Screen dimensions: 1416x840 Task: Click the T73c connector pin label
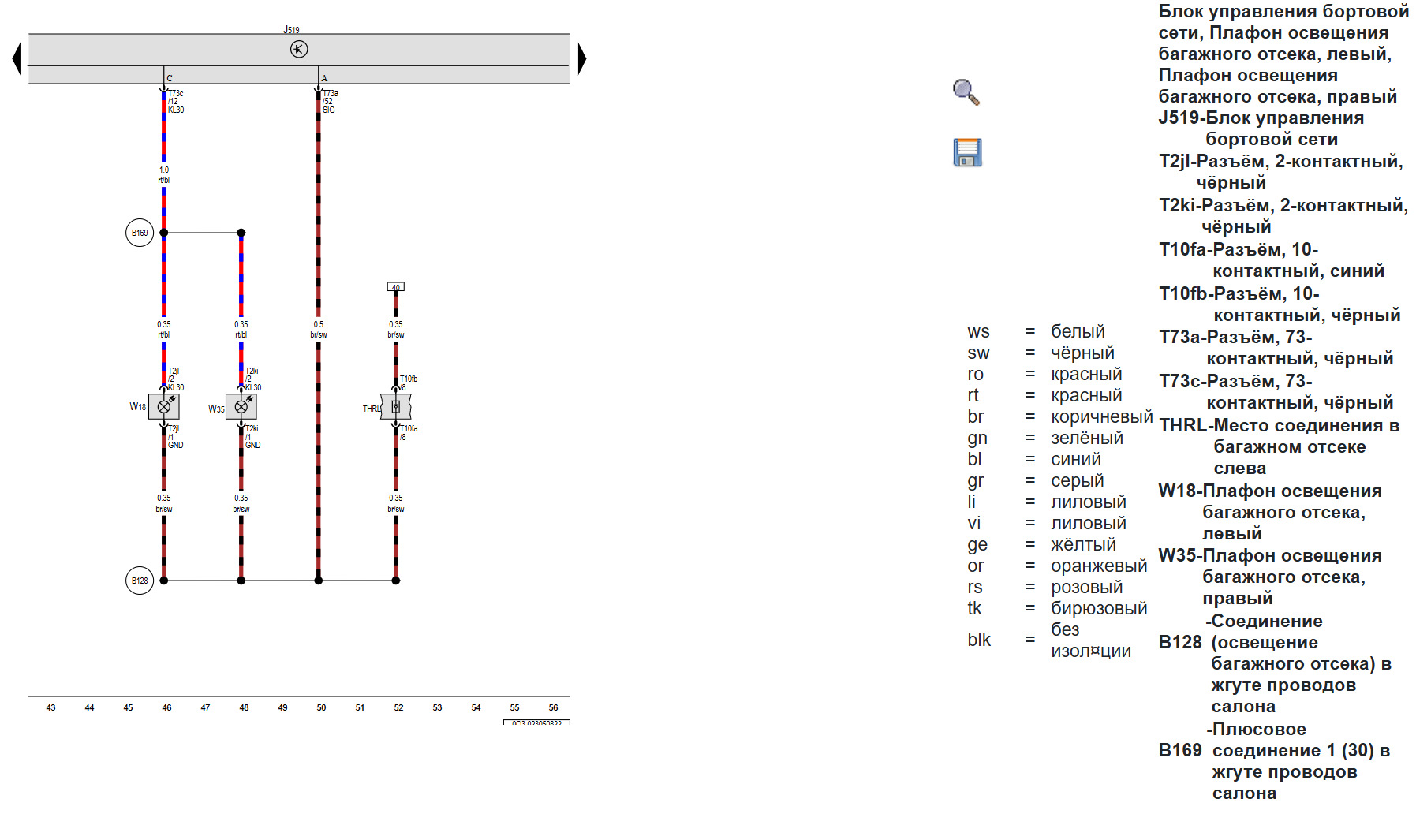[176, 102]
